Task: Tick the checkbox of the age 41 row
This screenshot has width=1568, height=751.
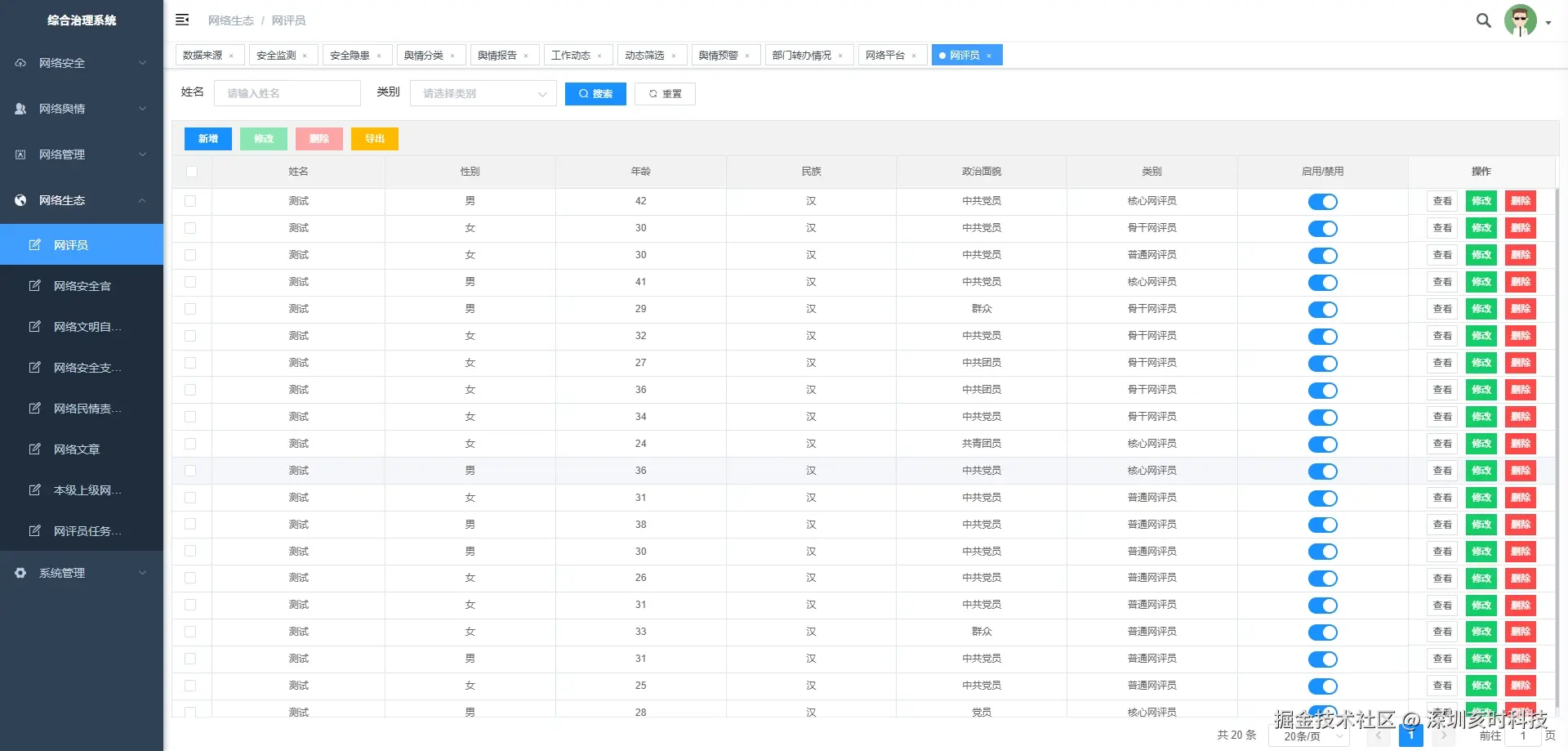Action: (x=190, y=282)
